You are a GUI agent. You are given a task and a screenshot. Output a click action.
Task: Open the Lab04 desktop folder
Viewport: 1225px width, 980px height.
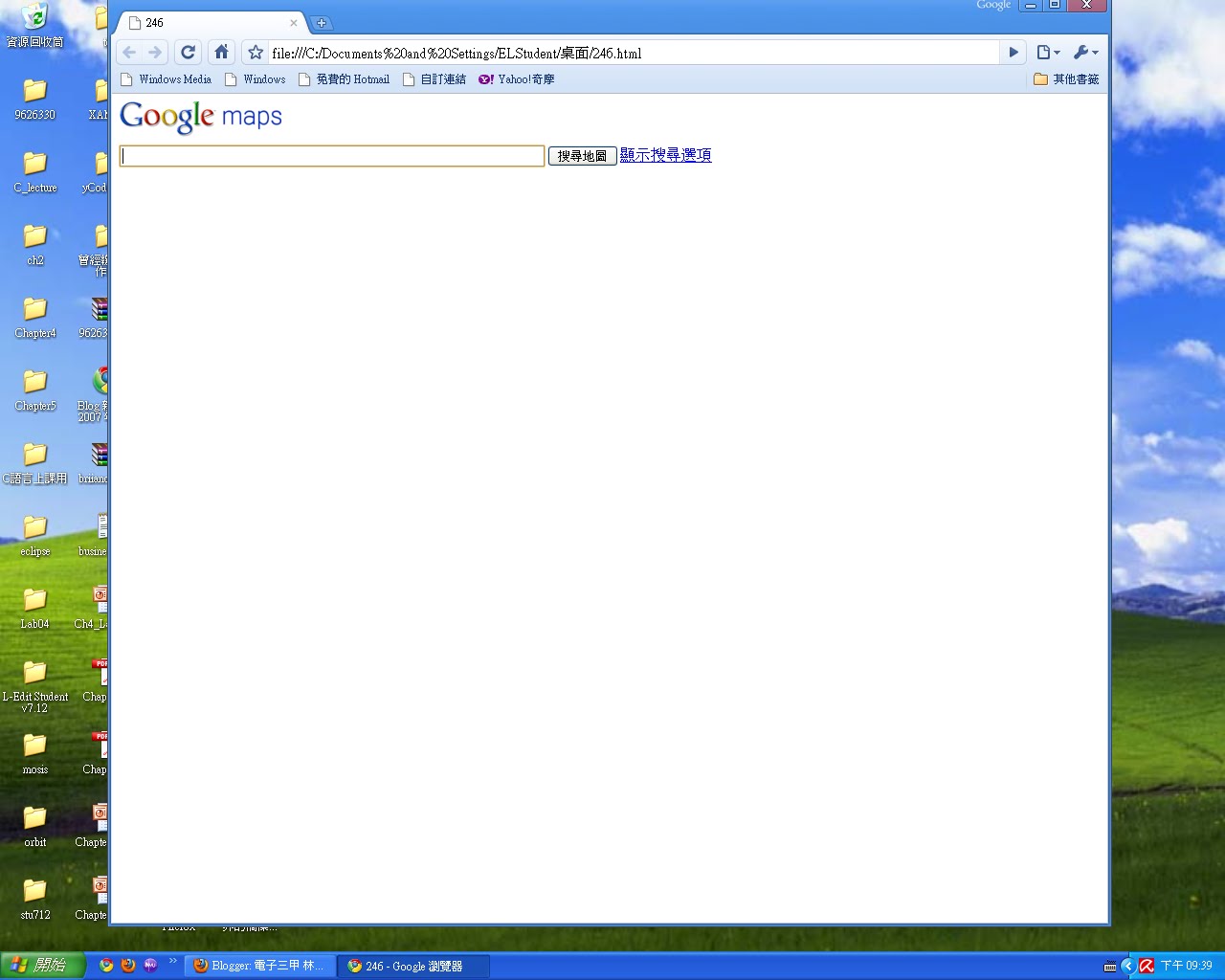pyautogui.click(x=34, y=608)
